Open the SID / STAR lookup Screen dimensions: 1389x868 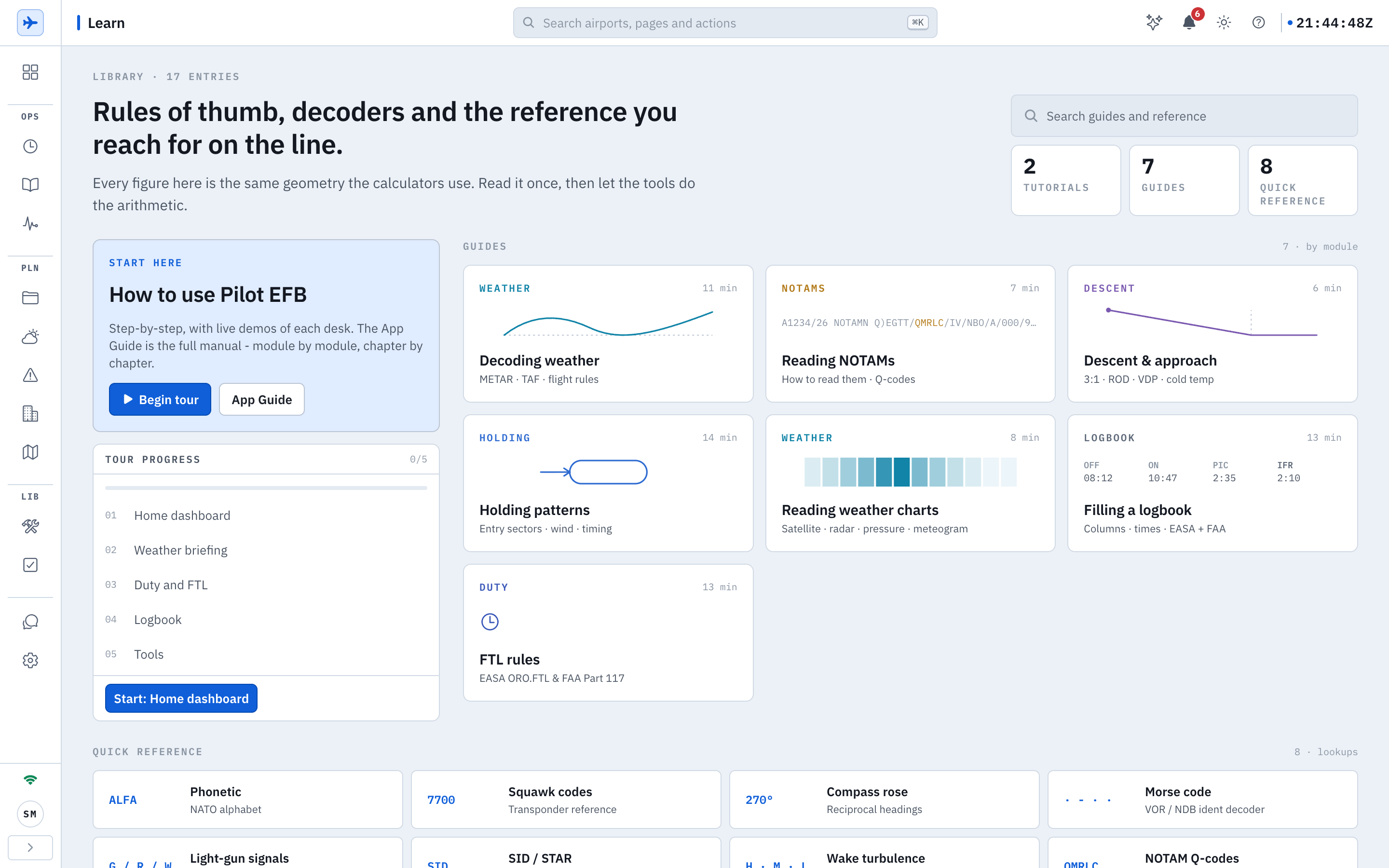pos(566,853)
